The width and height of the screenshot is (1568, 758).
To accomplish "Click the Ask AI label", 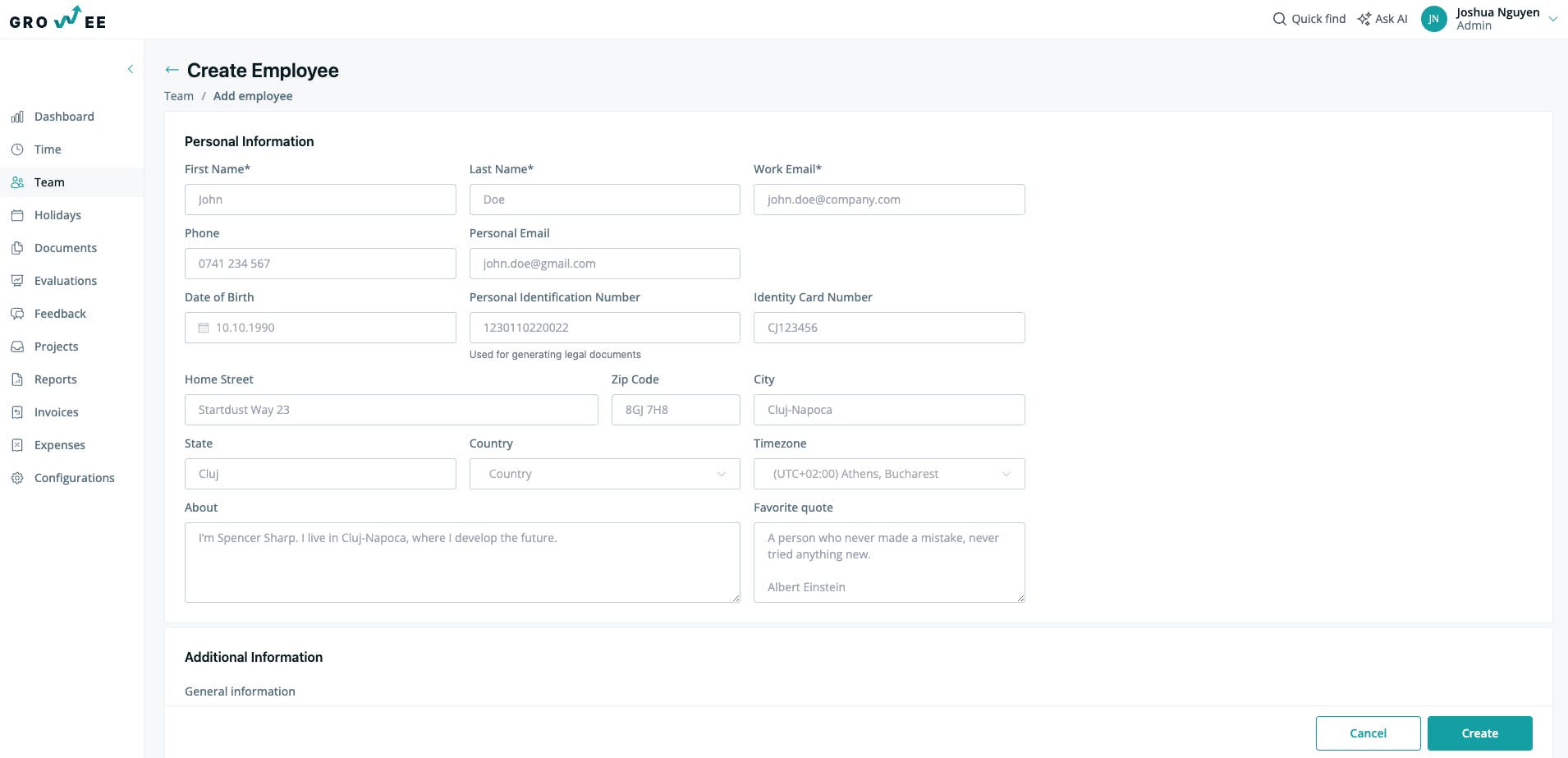I will (1391, 19).
